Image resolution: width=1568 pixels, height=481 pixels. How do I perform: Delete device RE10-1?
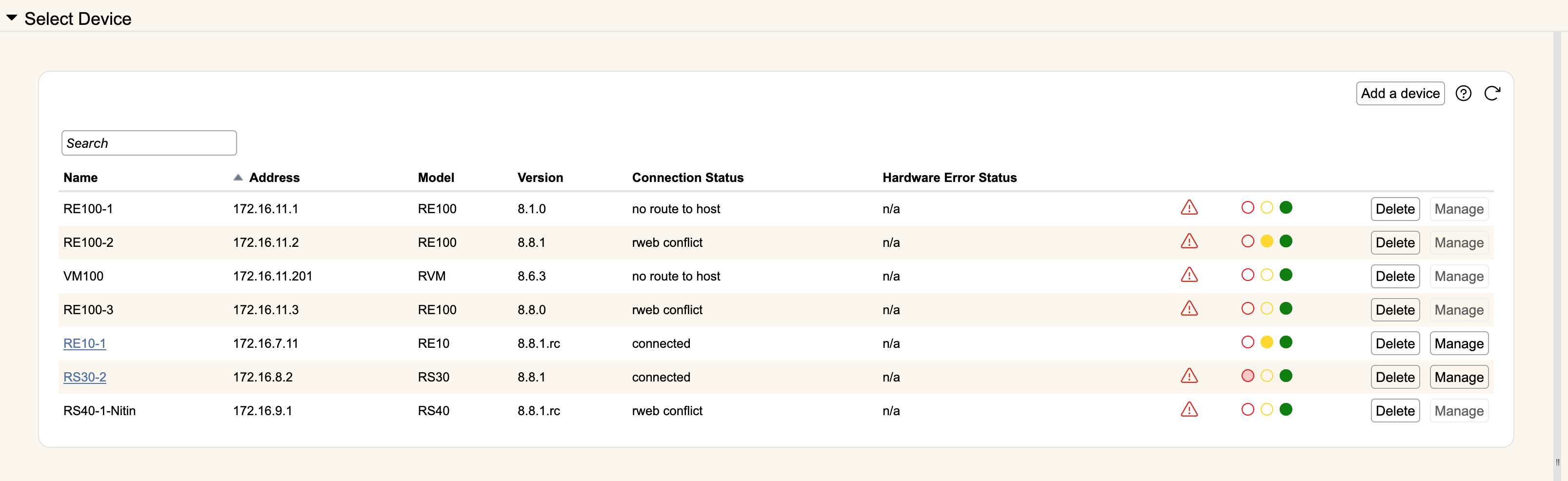(x=1395, y=343)
